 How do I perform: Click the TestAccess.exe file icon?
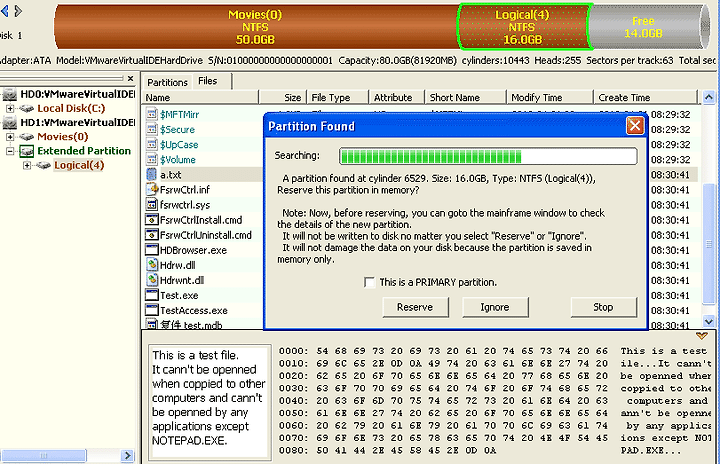[x=152, y=310]
